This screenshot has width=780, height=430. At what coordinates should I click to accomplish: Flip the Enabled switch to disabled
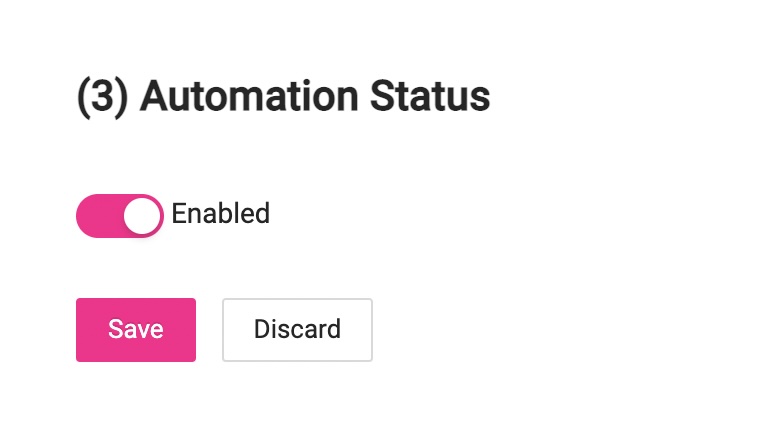click(x=119, y=215)
